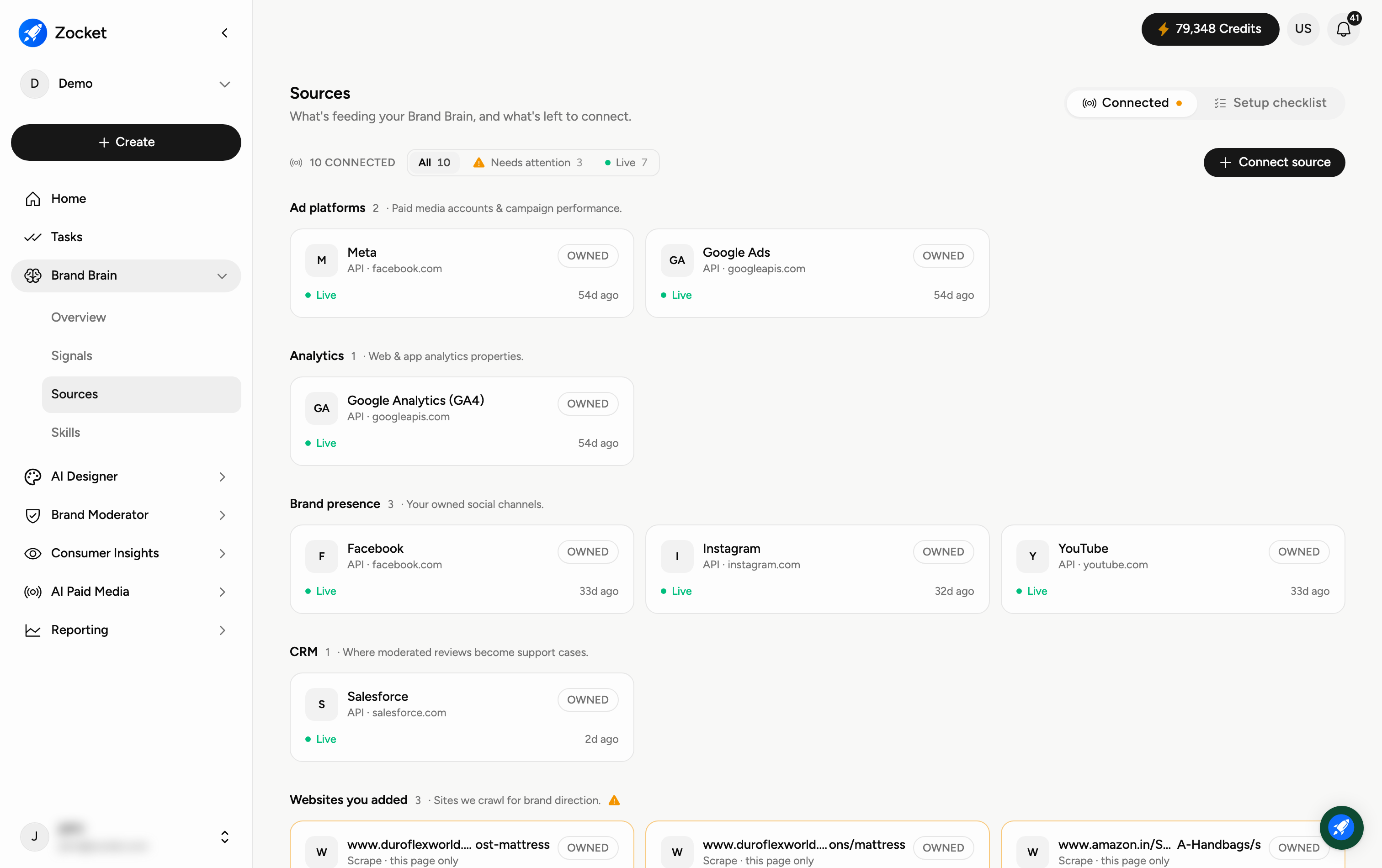Viewport: 1382px width, 868px height.
Task: Click the "Brand presence" section heading
Action: 335,504
